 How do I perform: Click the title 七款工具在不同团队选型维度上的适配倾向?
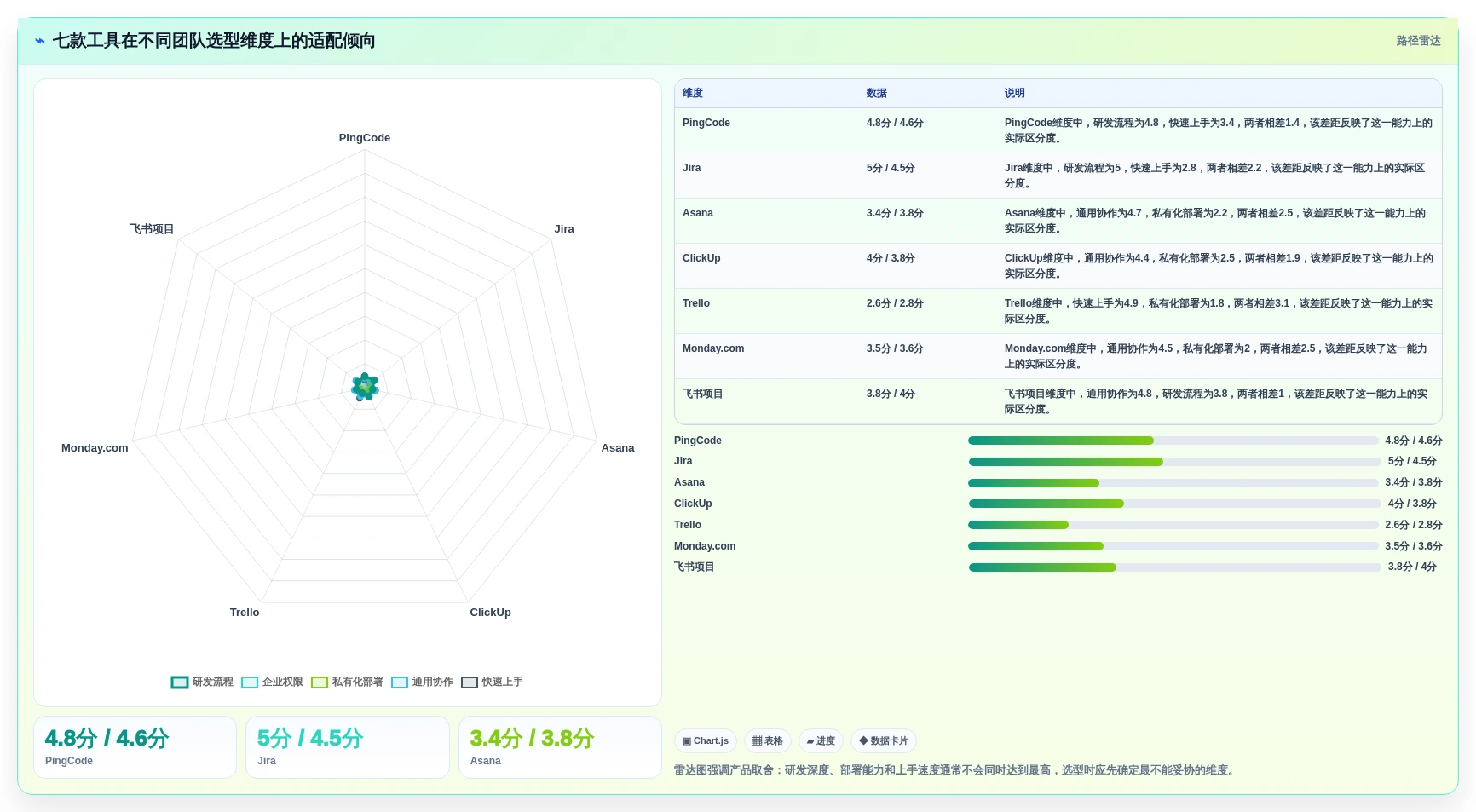point(214,41)
